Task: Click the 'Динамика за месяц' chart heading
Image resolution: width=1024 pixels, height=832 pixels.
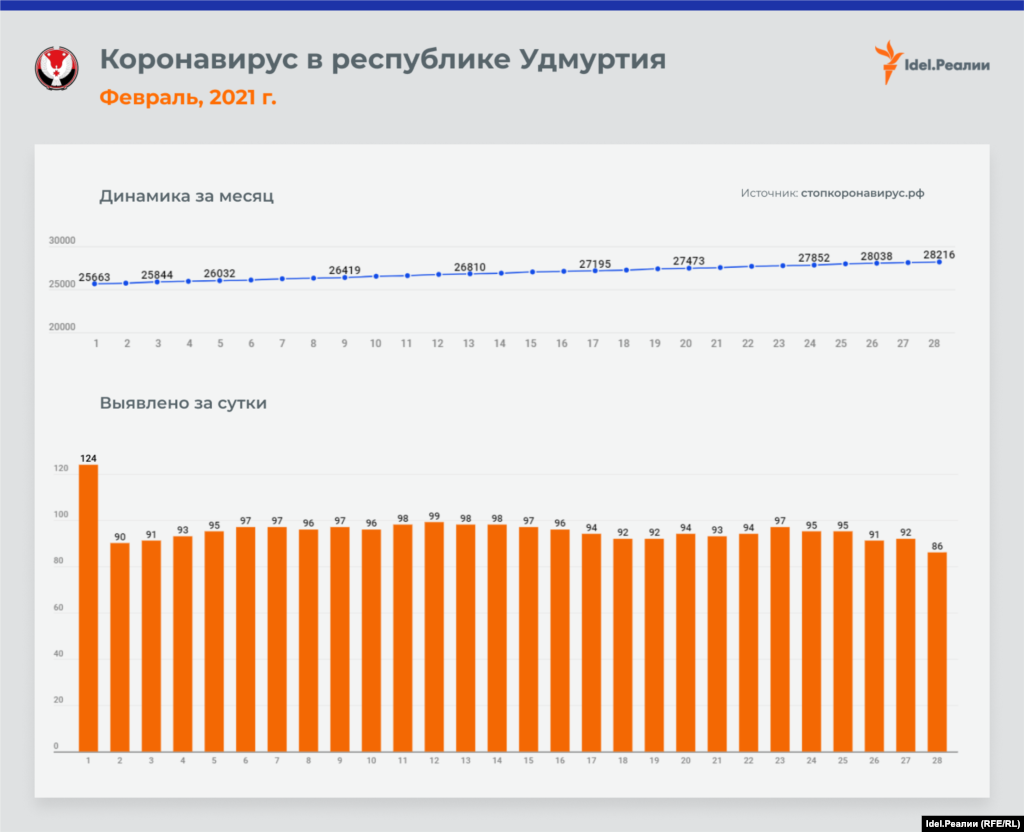Action: pos(186,196)
